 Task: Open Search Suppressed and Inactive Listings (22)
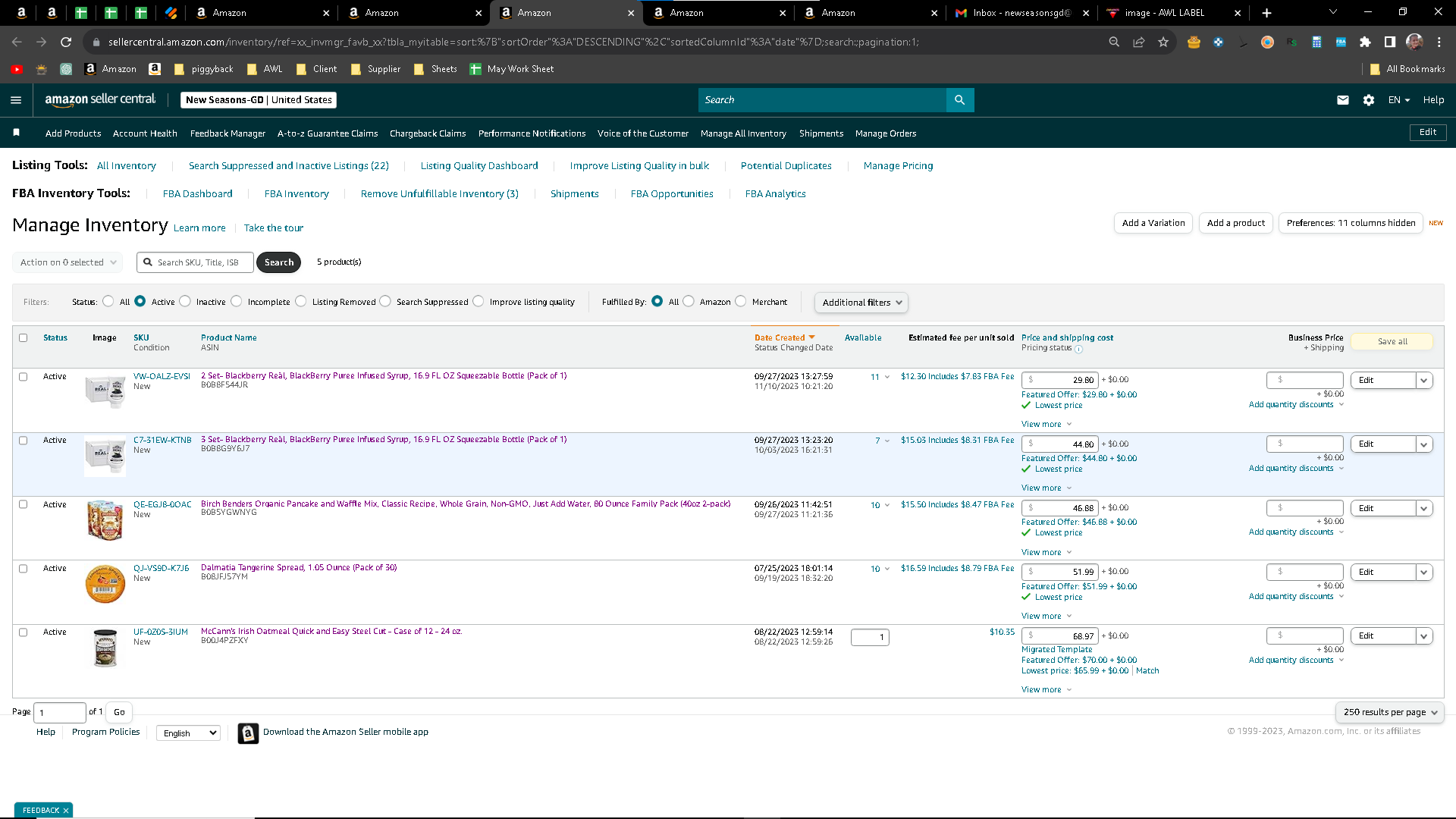289,166
